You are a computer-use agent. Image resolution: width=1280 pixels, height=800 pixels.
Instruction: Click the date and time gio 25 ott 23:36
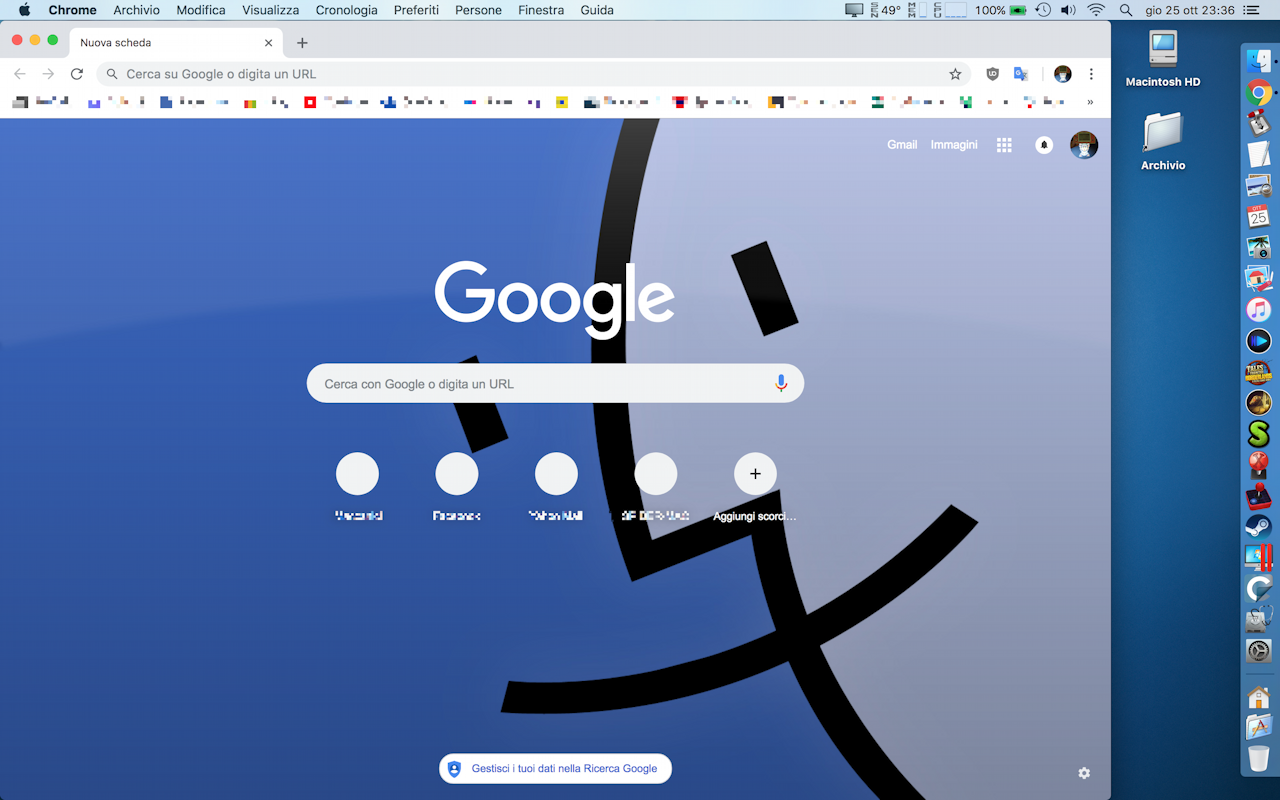click(1190, 10)
